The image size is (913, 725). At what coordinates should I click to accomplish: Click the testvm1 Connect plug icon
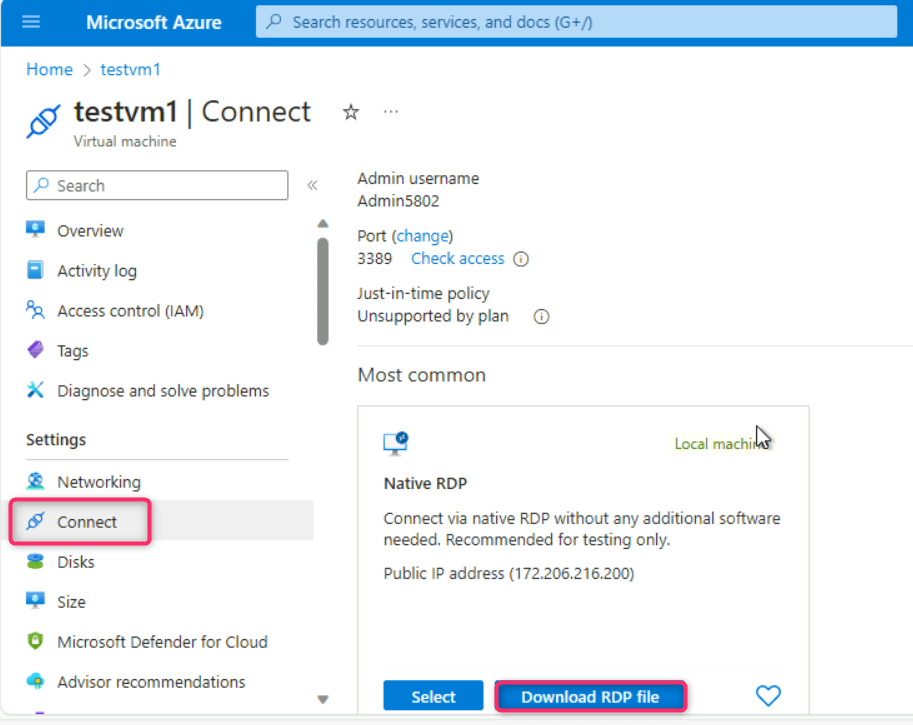pyautogui.click(x=44, y=121)
